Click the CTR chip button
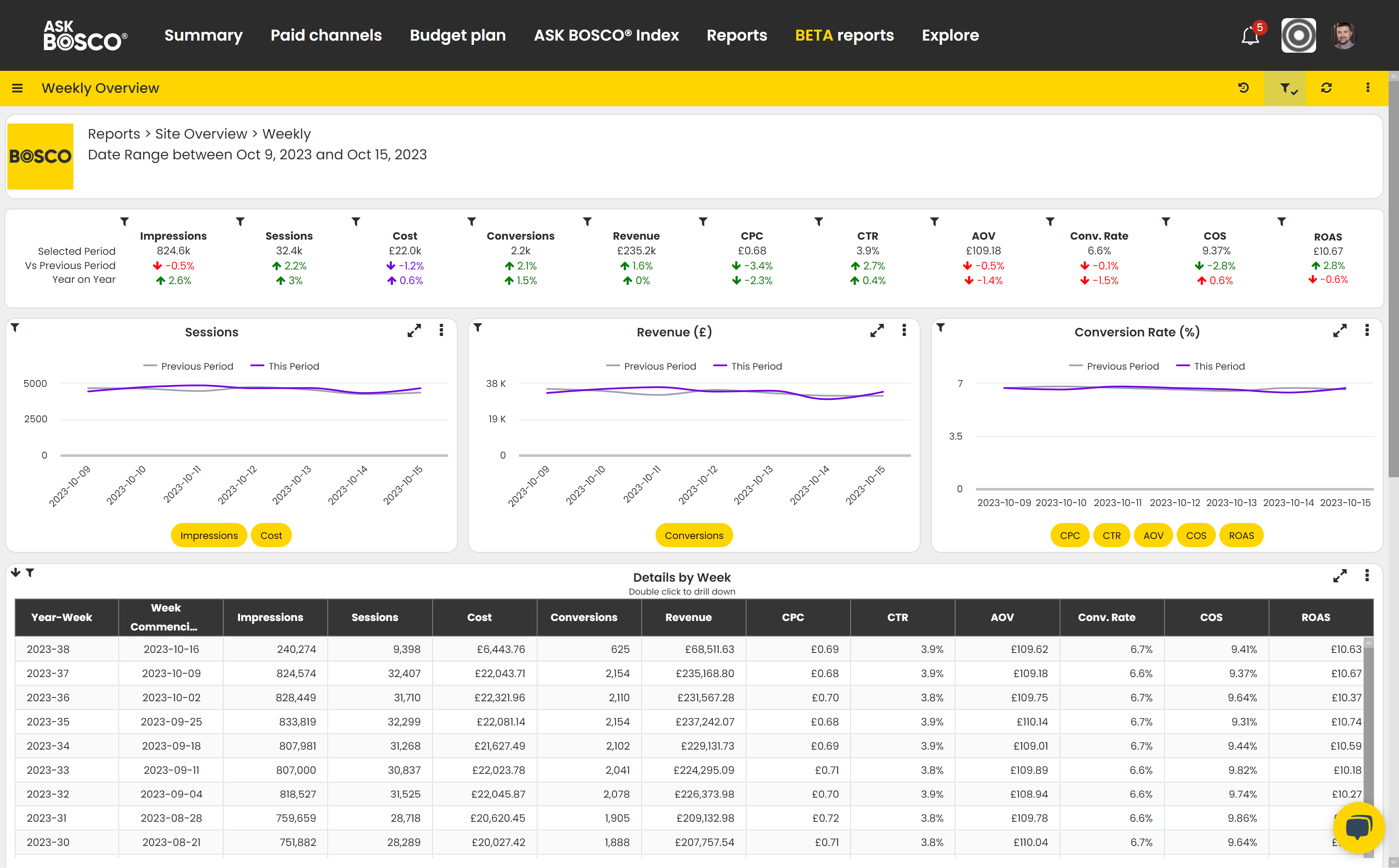The height and width of the screenshot is (868, 1399). (1111, 535)
